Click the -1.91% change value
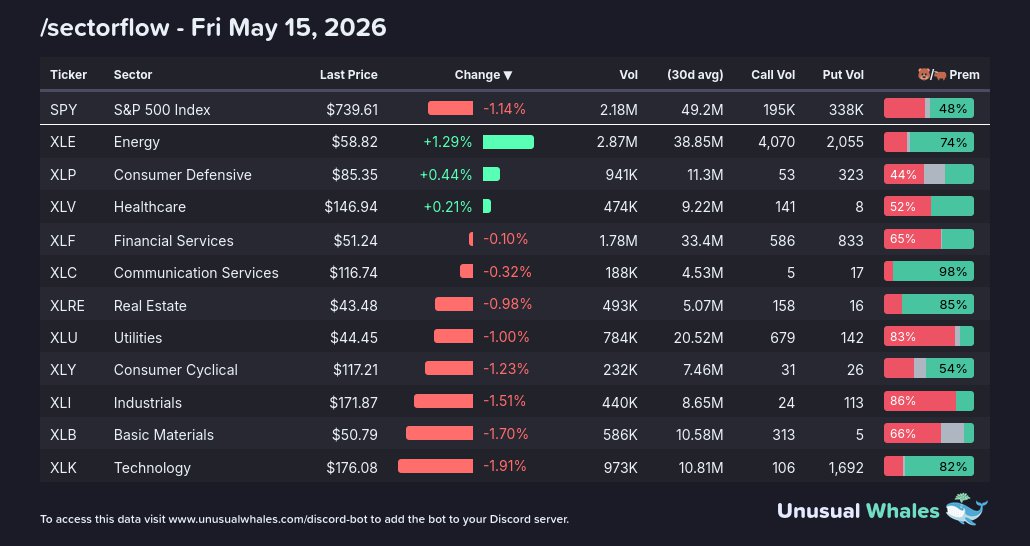1030x546 pixels. point(504,466)
